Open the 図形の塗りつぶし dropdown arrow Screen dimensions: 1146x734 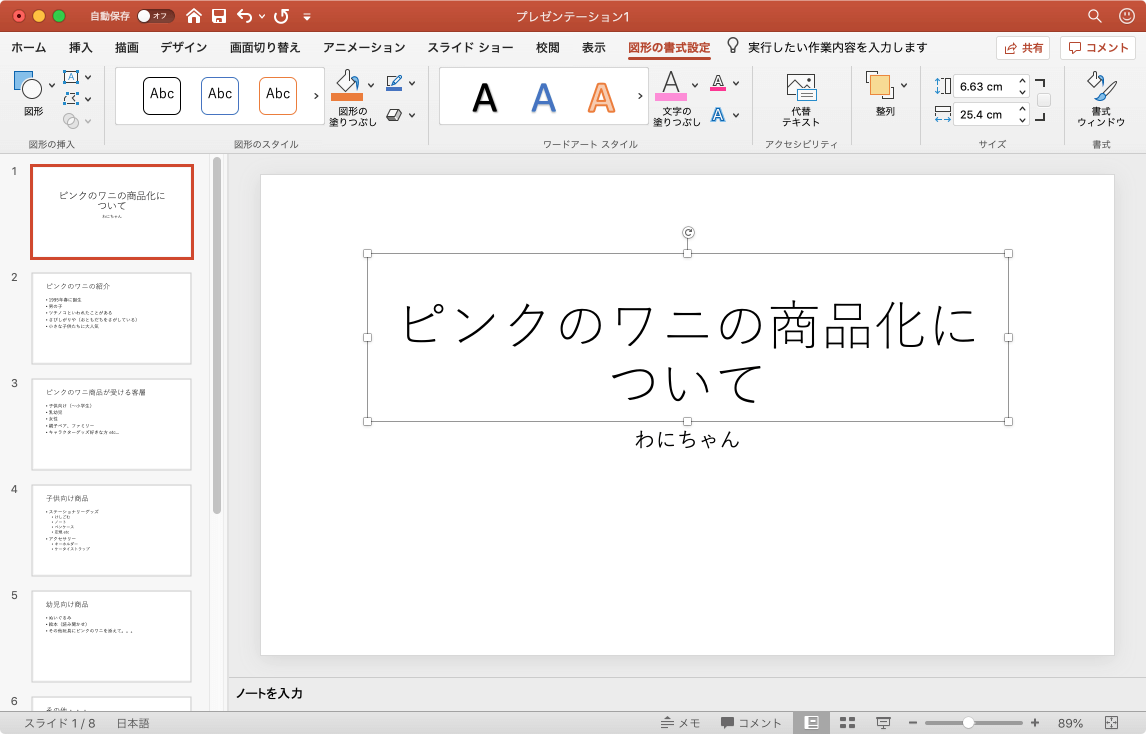[371, 84]
